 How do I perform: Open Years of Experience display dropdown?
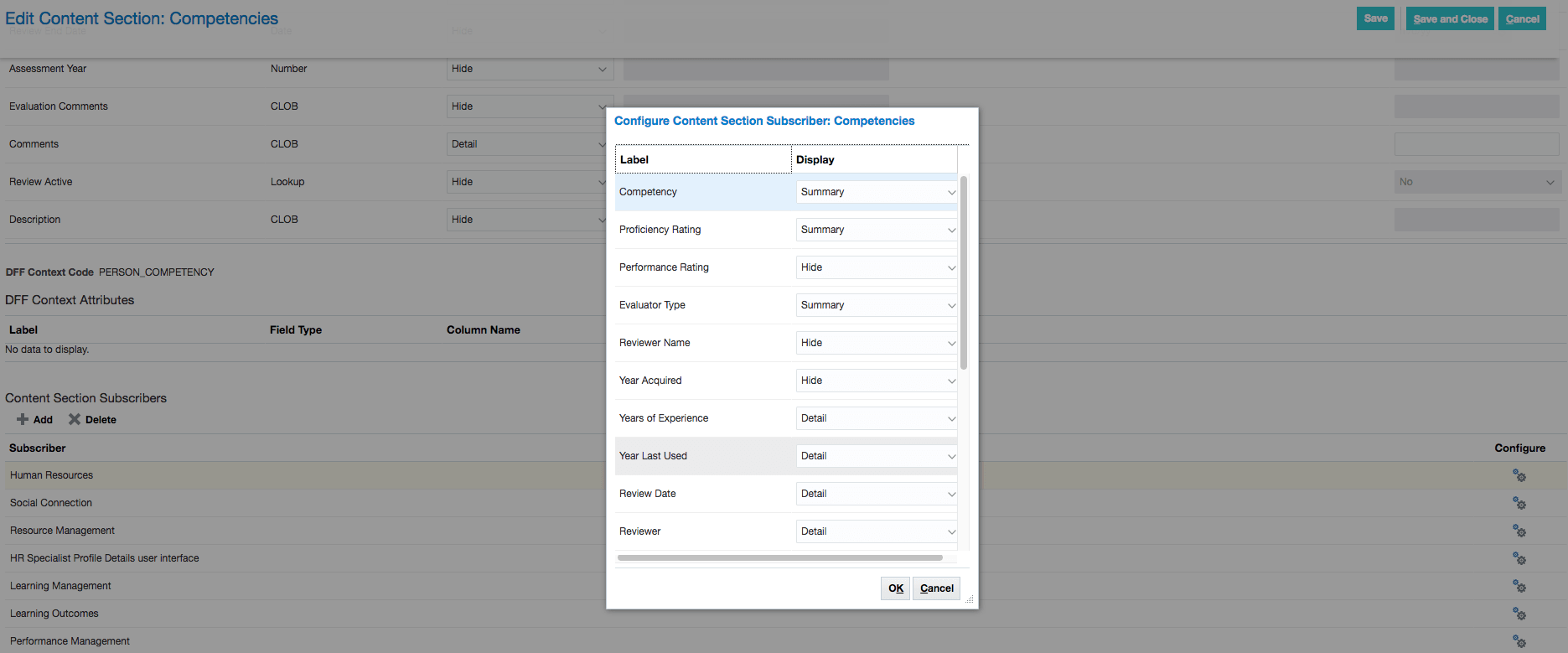877,418
